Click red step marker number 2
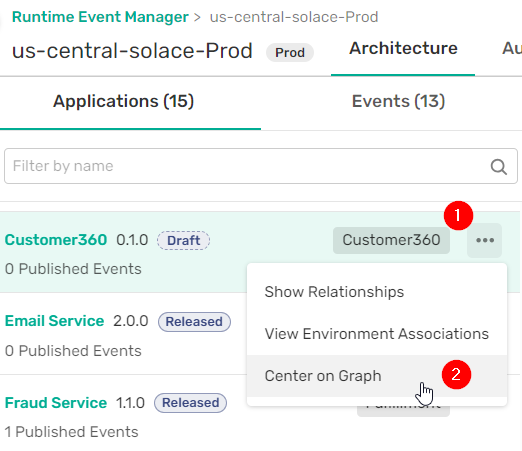The image size is (522, 451). (456, 374)
